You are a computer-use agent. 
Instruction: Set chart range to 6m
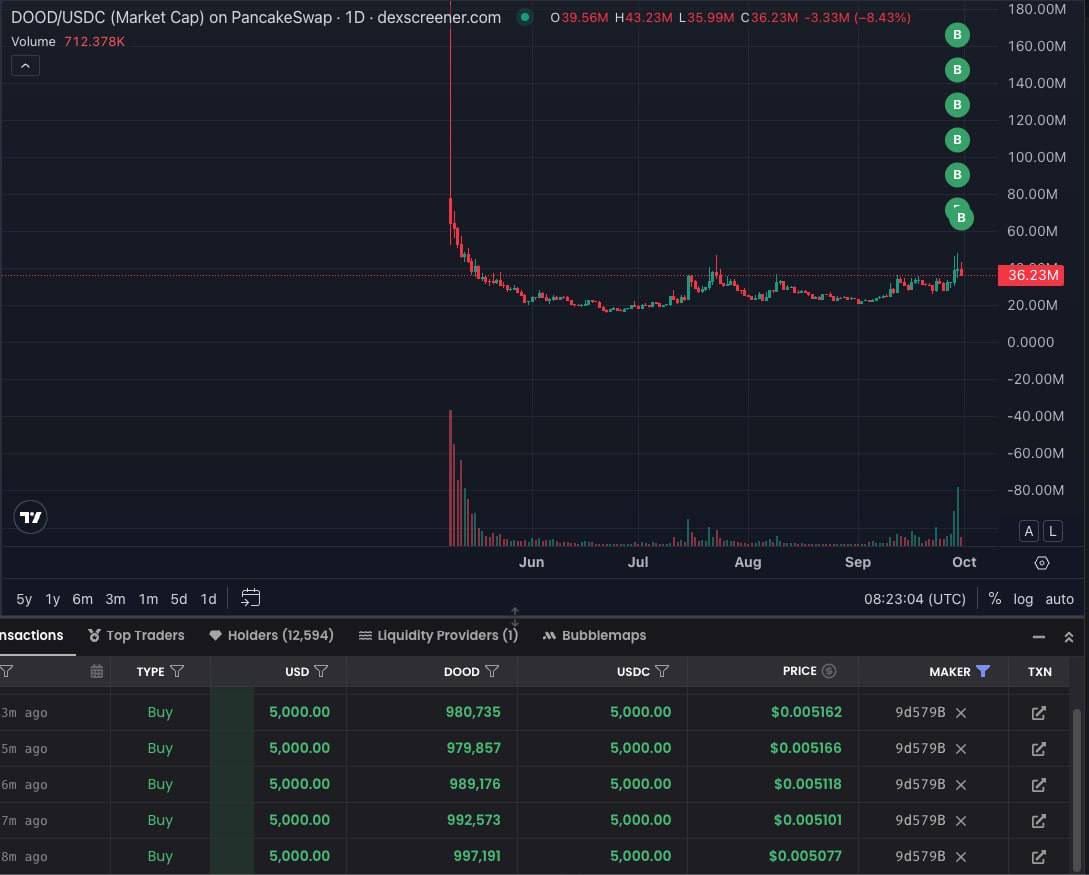[83, 599]
